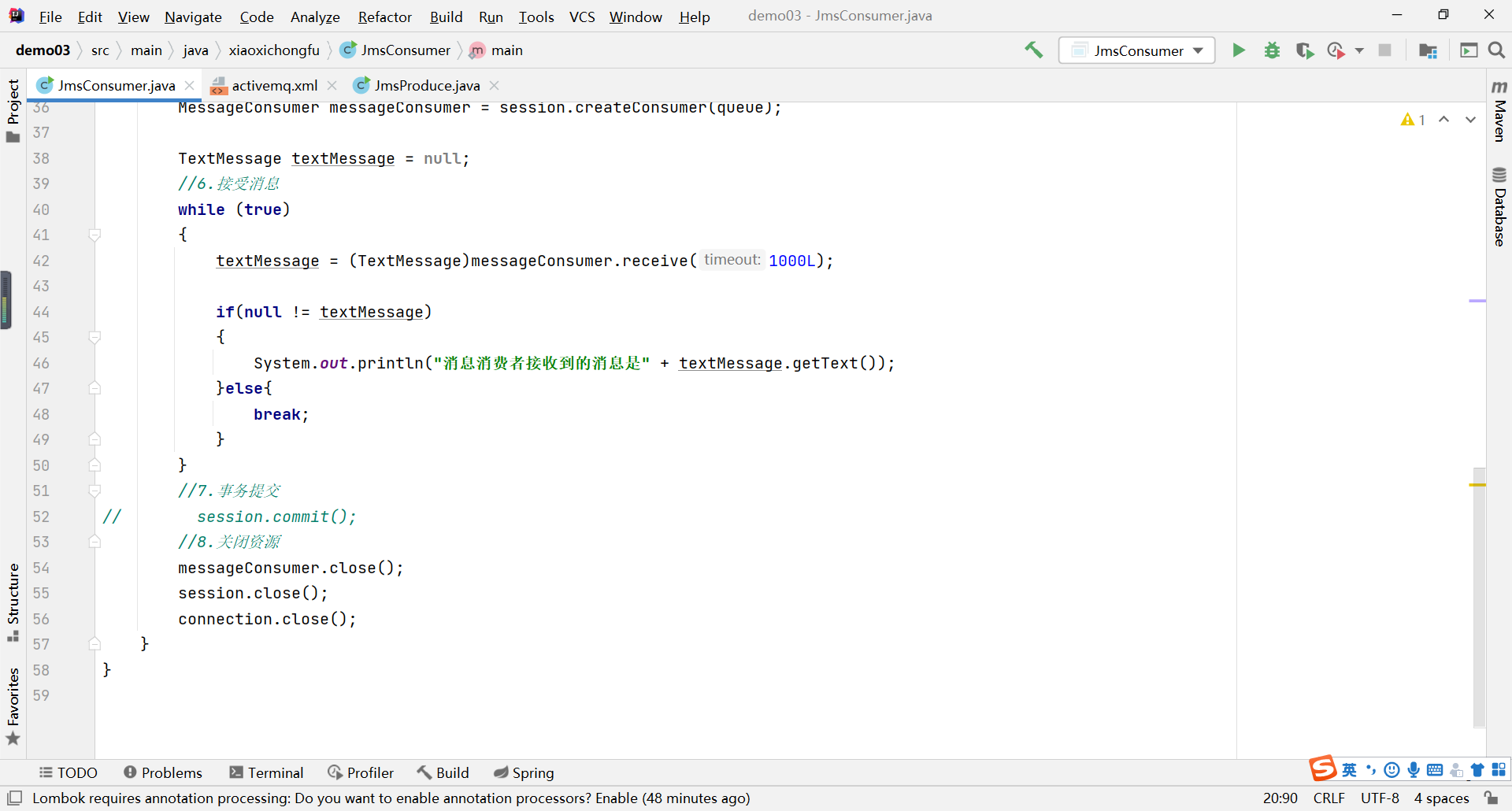This screenshot has width=1512, height=811.
Task: Click the run anything window icon
Action: click(1469, 50)
